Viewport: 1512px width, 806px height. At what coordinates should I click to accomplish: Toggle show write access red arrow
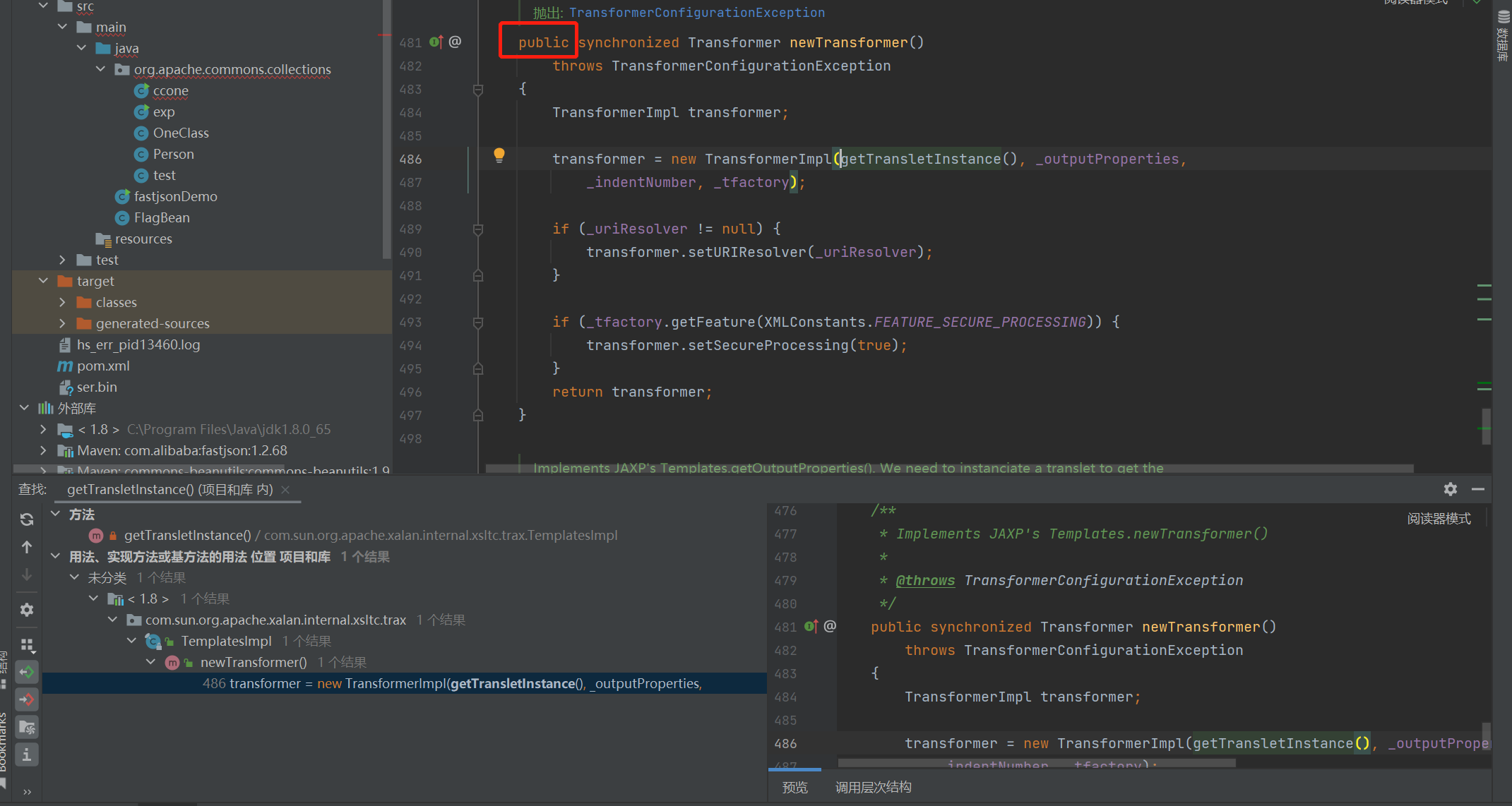(x=27, y=699)
